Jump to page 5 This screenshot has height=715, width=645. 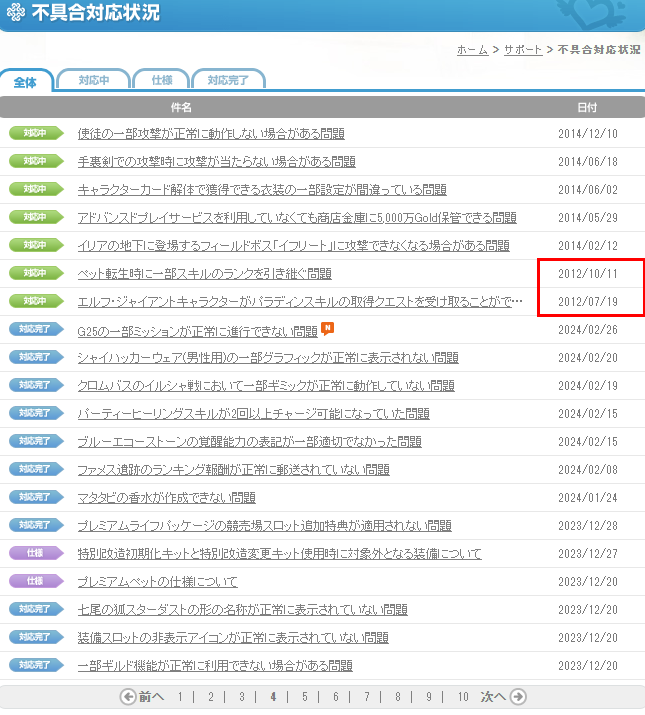click(x=304, y=696)
